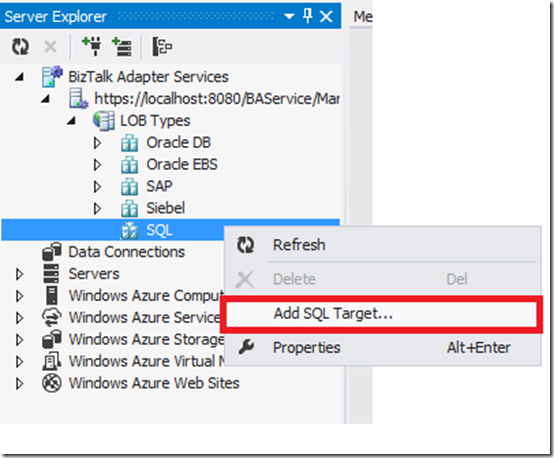Click the disabled Delete context menu entry

tap(383, 279)
